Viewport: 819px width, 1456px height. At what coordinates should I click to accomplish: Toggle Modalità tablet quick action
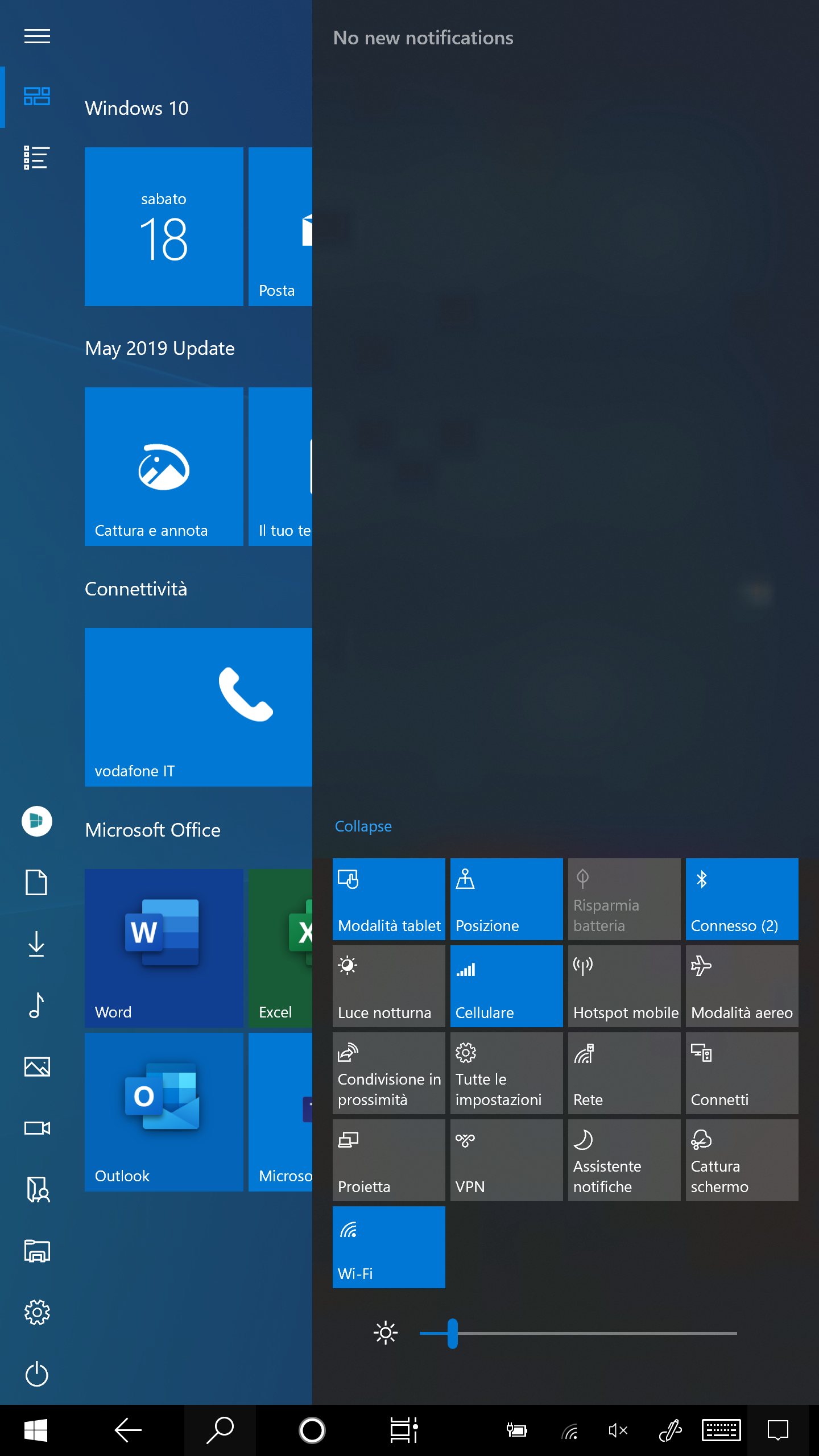click(389, 899)
